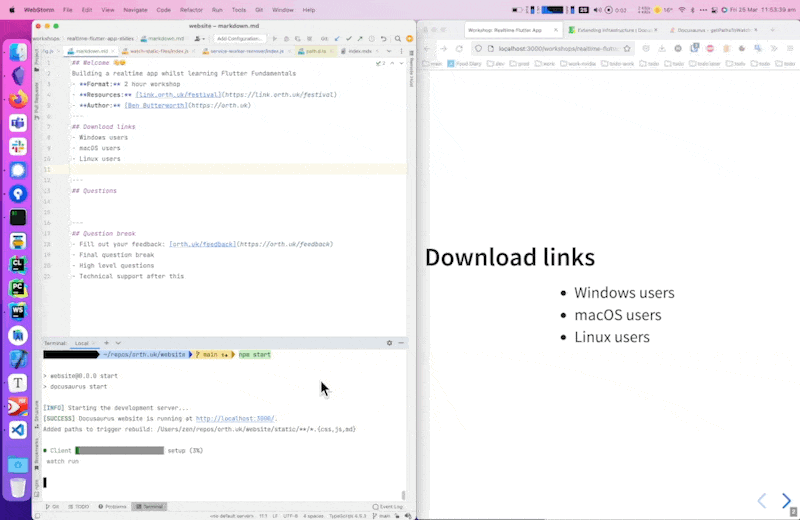Open the Refactor menu
This screenshot has width=800, height=520.
tap(191, 10)
